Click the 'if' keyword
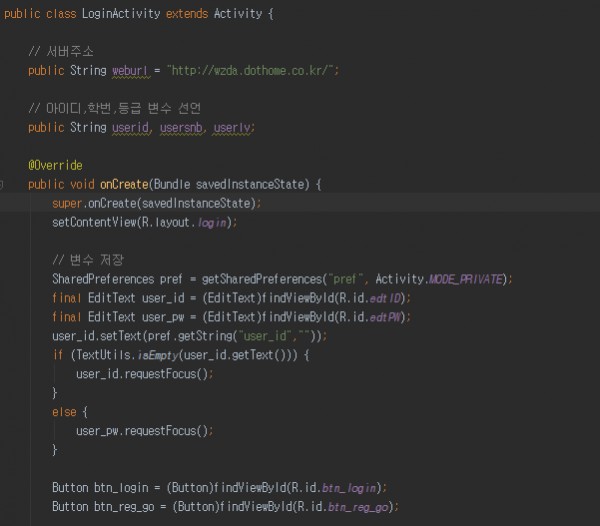600x526 pixels. (x=58, y=355)
